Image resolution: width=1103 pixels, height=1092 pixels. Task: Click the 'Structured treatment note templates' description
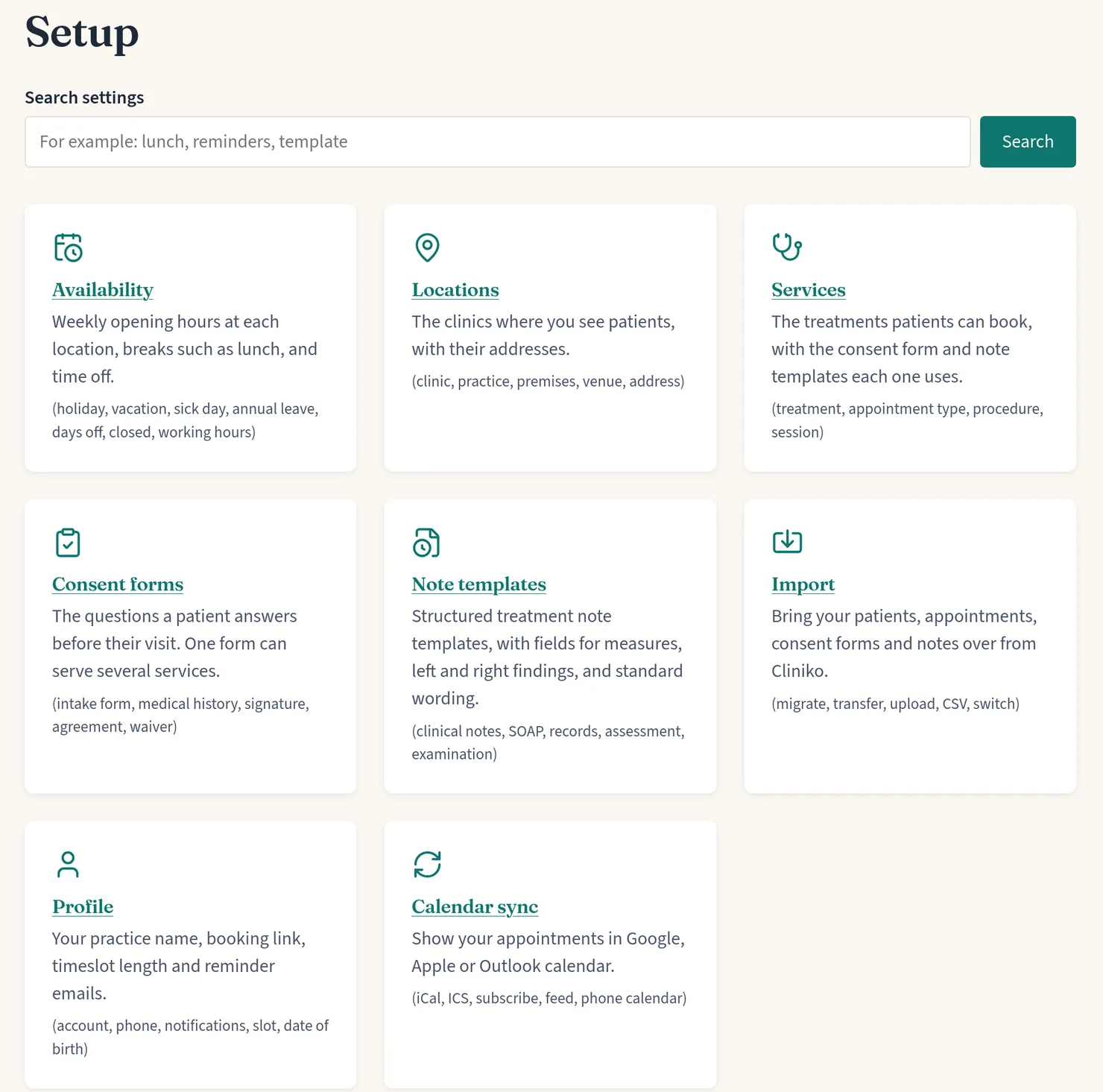[x=547, y=657]
